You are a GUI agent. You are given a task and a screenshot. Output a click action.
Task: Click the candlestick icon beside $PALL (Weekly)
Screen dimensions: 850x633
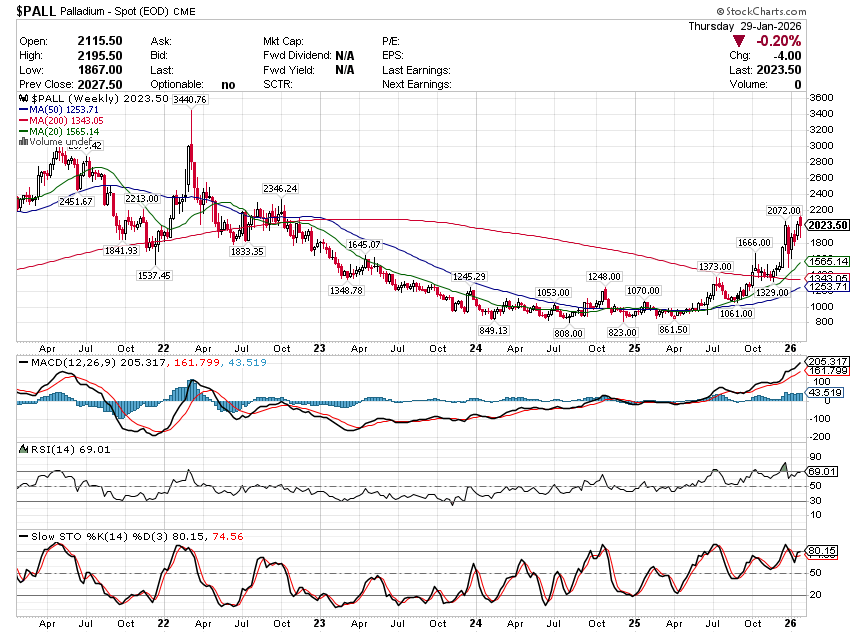click(24, 100)
